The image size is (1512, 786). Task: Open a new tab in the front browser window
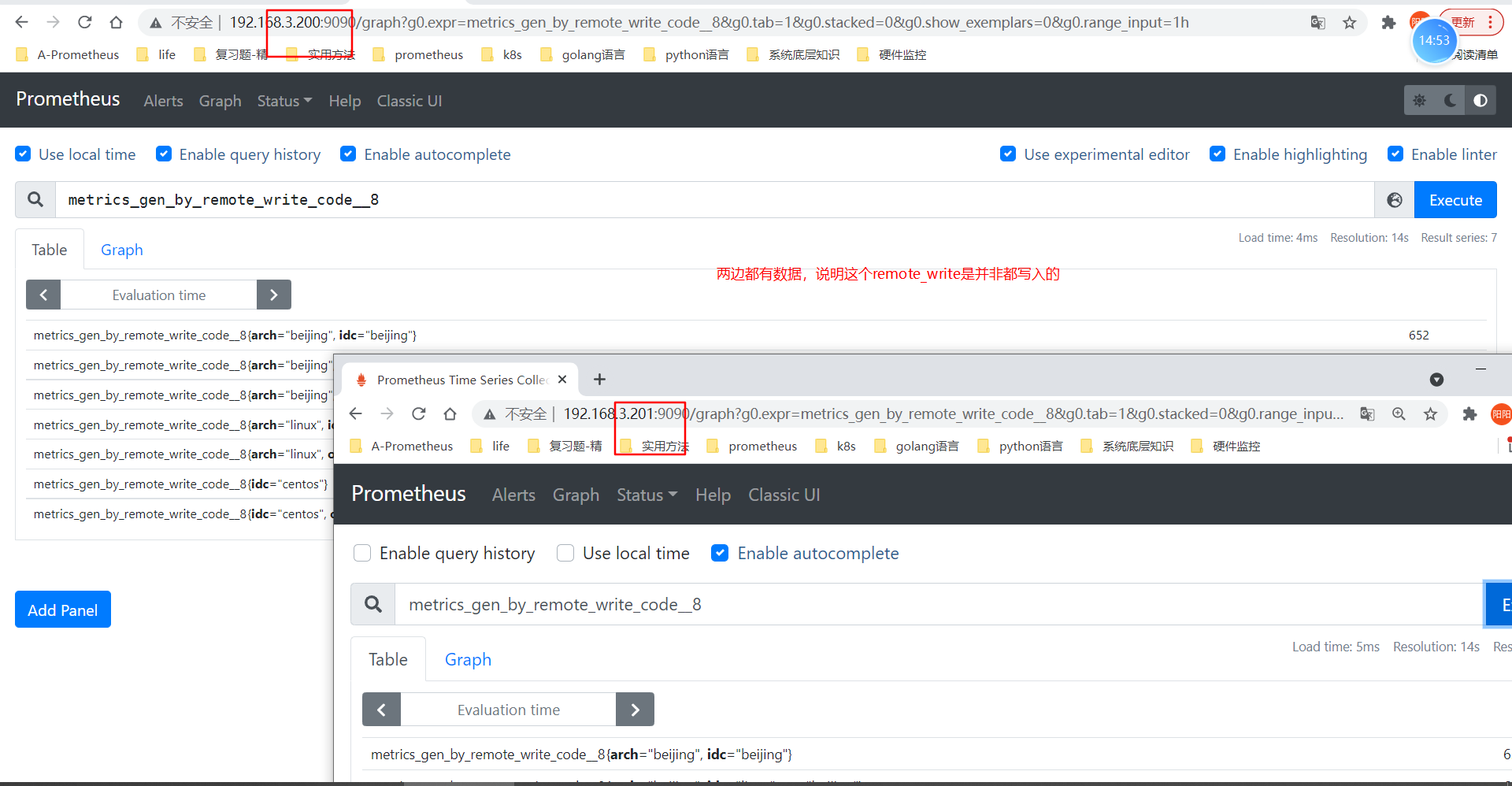tap(599, 380)
